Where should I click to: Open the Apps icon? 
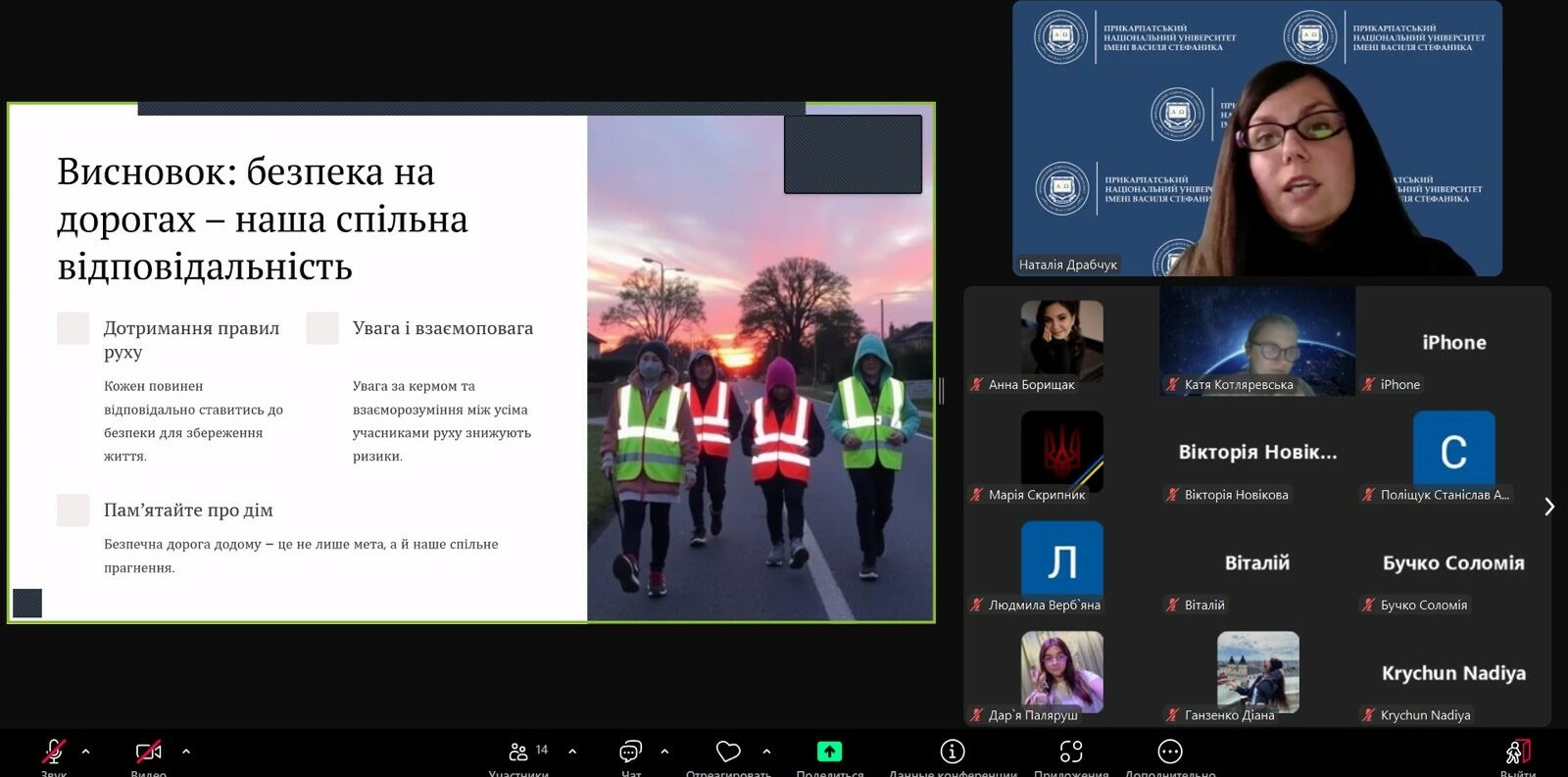click(x=1071, y=752)
